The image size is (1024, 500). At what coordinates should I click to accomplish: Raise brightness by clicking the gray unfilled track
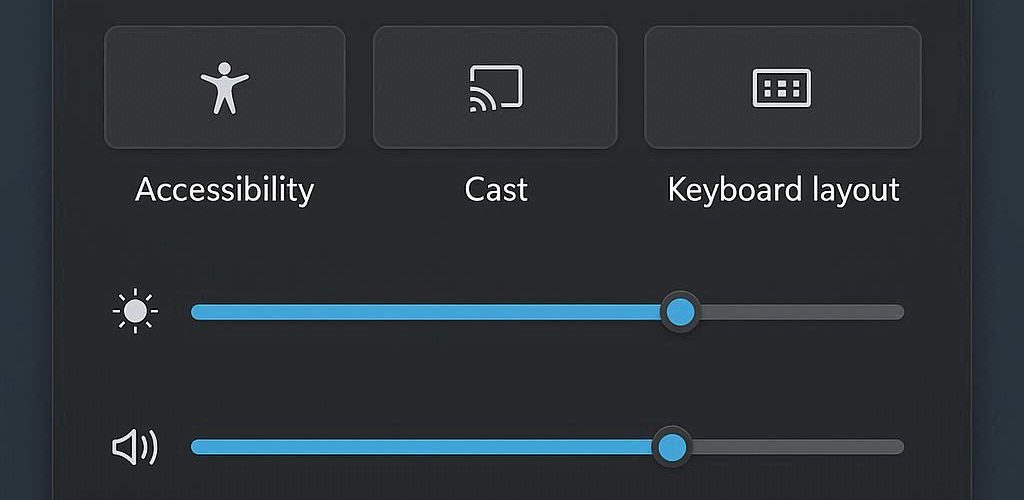click(802, 312)
